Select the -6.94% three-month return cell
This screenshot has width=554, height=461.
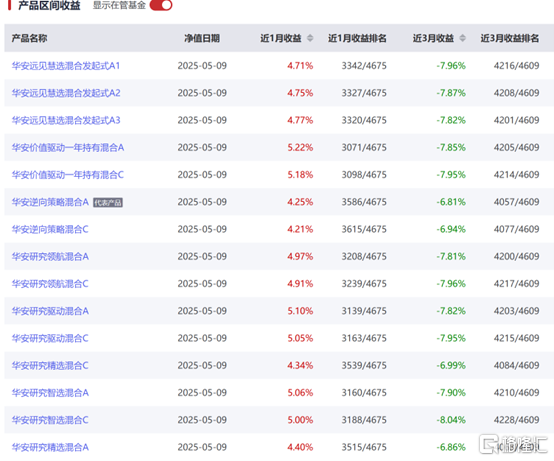[451, 229]
